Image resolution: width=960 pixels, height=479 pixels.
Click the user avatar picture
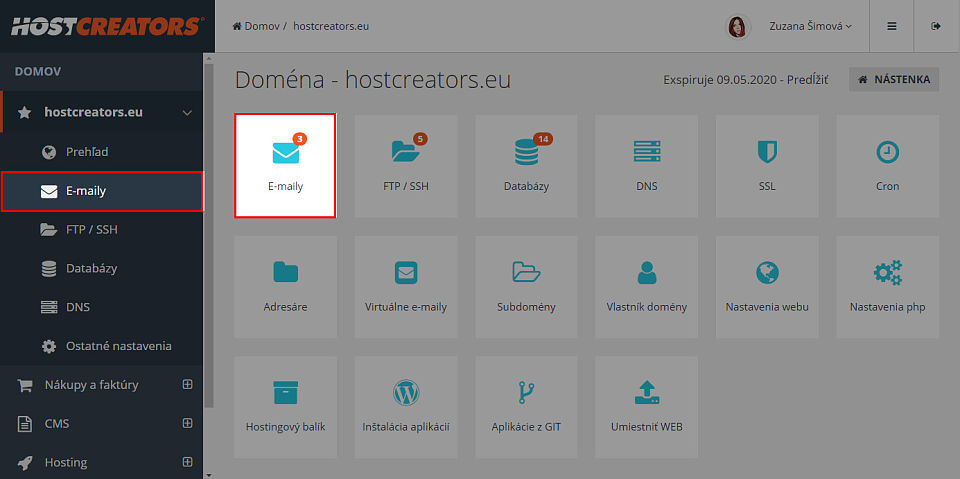click(x=738, y=26)
